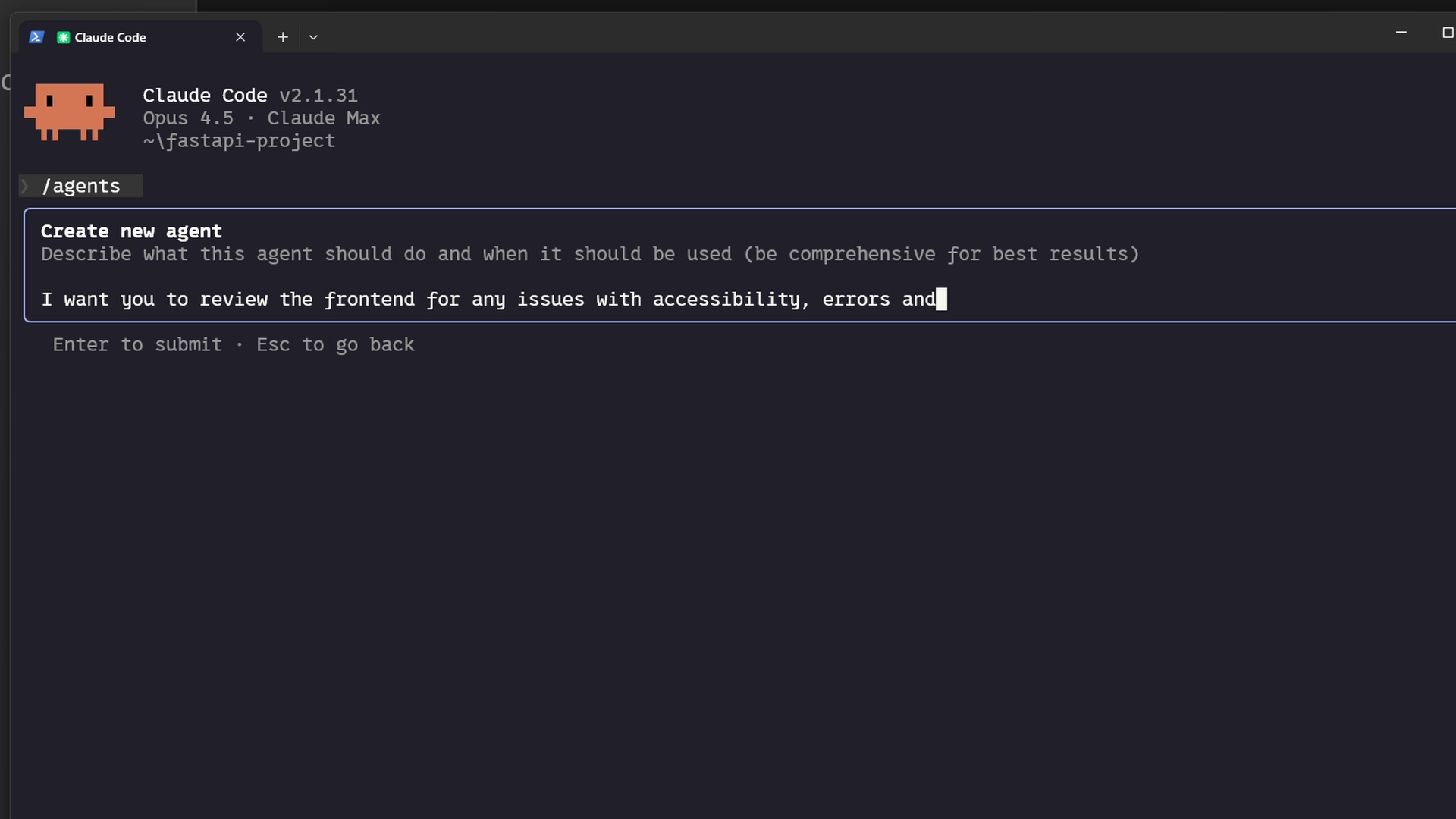This screenshot has width=1456, height=819.
Task: Select the Opus 4.5 model label
Action: pyautogui.click(x=187, y=118)
